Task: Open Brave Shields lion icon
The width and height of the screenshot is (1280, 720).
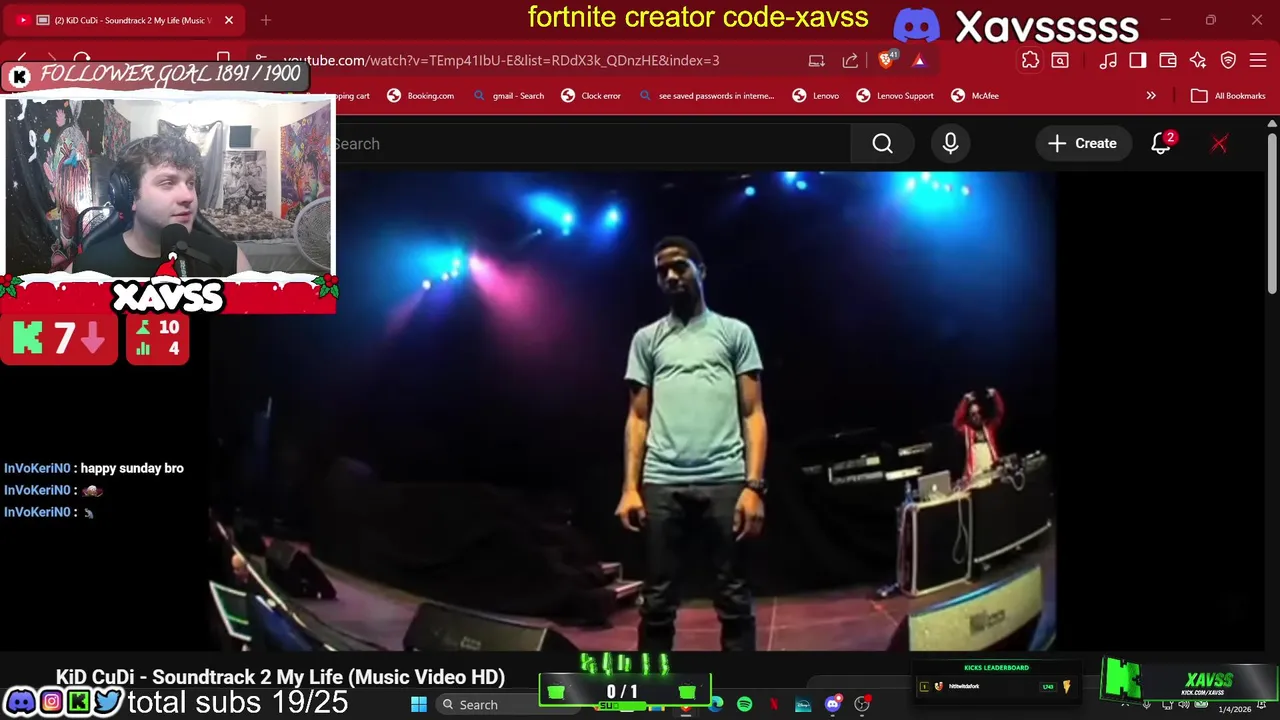Action: click(x=886, y=60)
